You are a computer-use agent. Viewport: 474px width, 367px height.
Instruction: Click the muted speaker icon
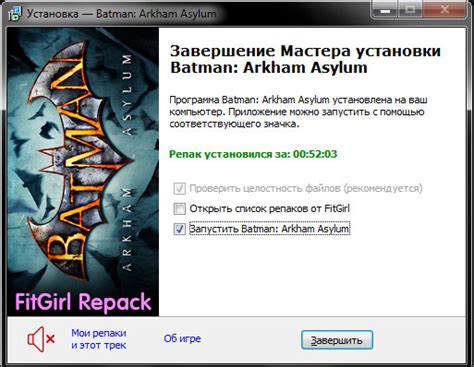[41, 339]
